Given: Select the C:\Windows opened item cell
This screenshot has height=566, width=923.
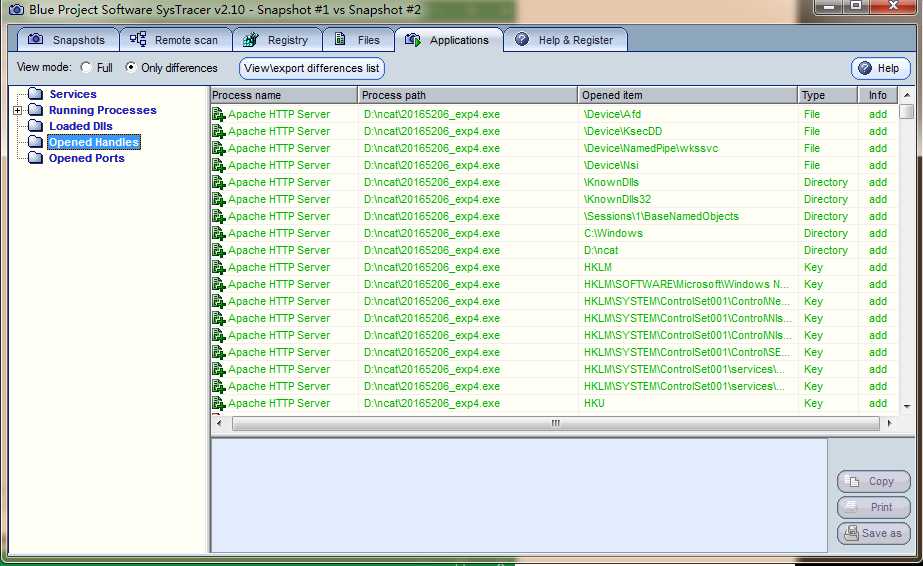Looking at the screenshot, I should (x=688, y=234).
